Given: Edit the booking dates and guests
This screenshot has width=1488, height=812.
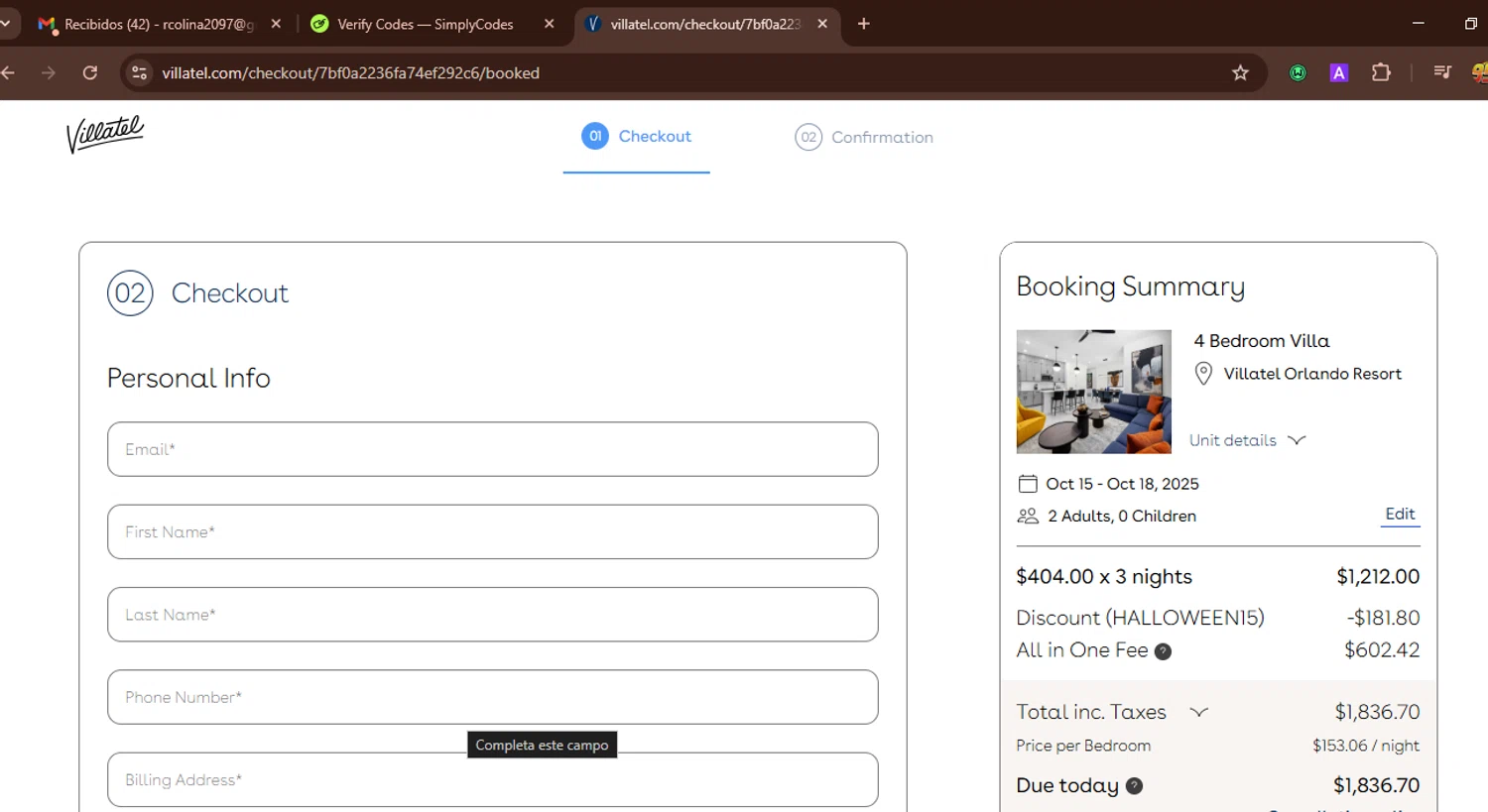Looking at the screenshot, I should pyautogui.click(x=1400, y=514).
